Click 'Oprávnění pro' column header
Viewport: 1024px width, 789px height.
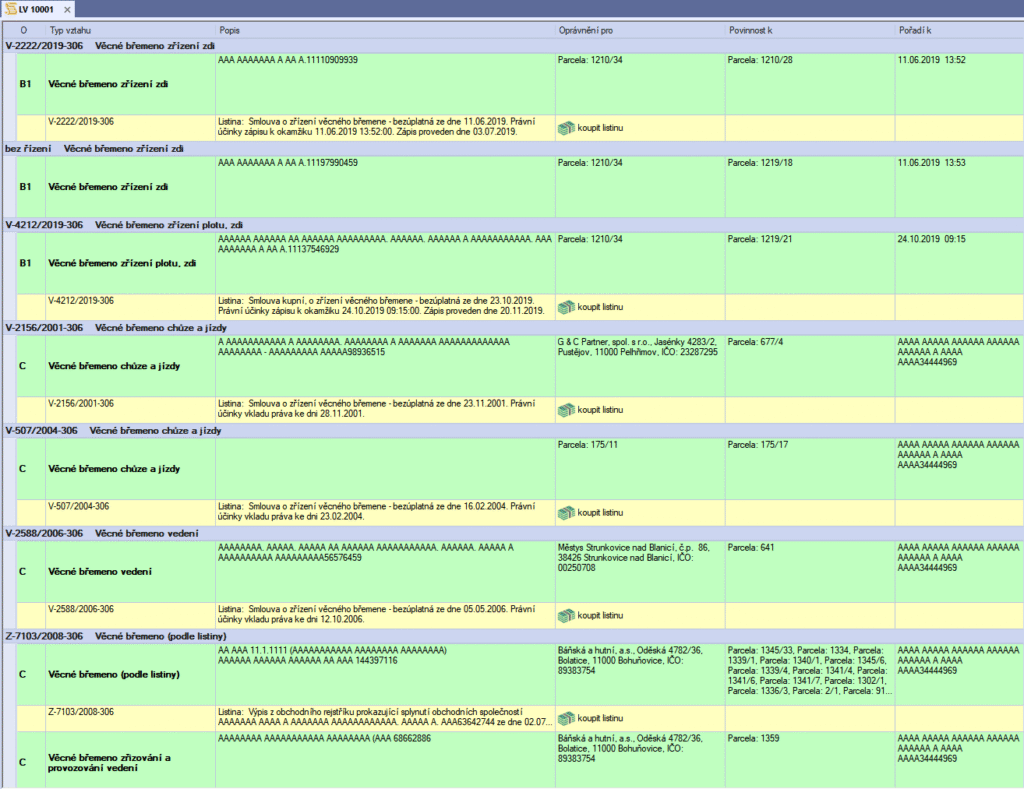(x=640, y=30)
